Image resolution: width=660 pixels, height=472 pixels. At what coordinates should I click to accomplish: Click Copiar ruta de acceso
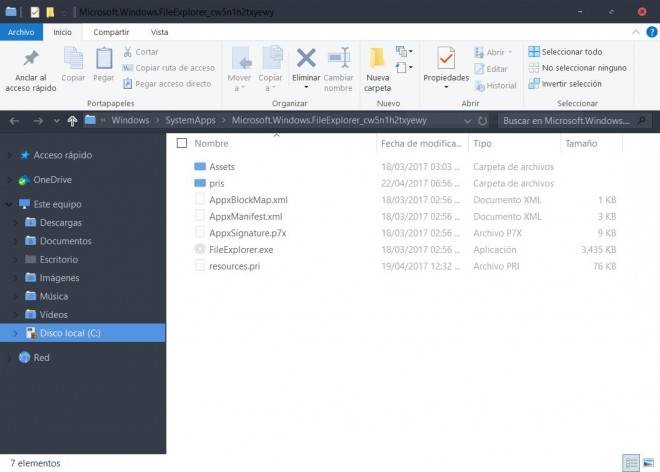click(168, 68)
